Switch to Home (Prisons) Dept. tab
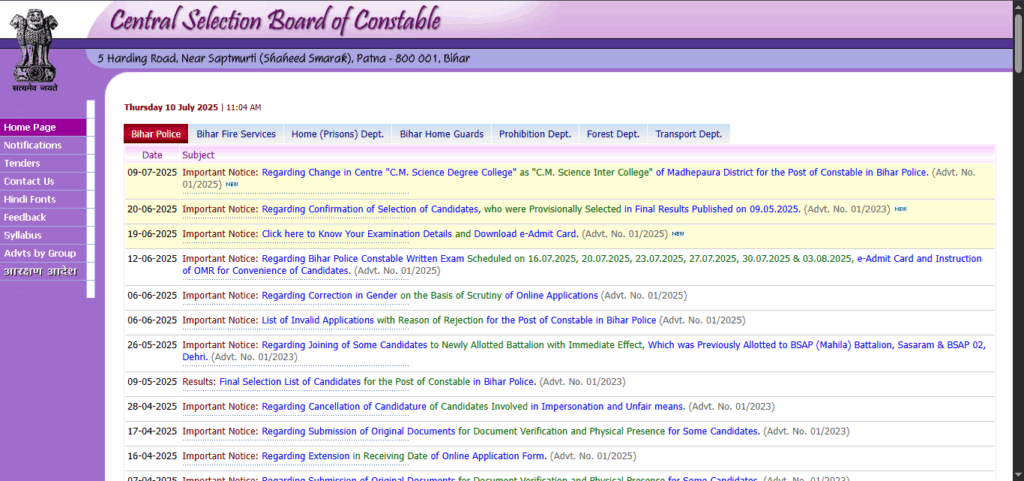The image size is (1024, 481). (338, 134)
